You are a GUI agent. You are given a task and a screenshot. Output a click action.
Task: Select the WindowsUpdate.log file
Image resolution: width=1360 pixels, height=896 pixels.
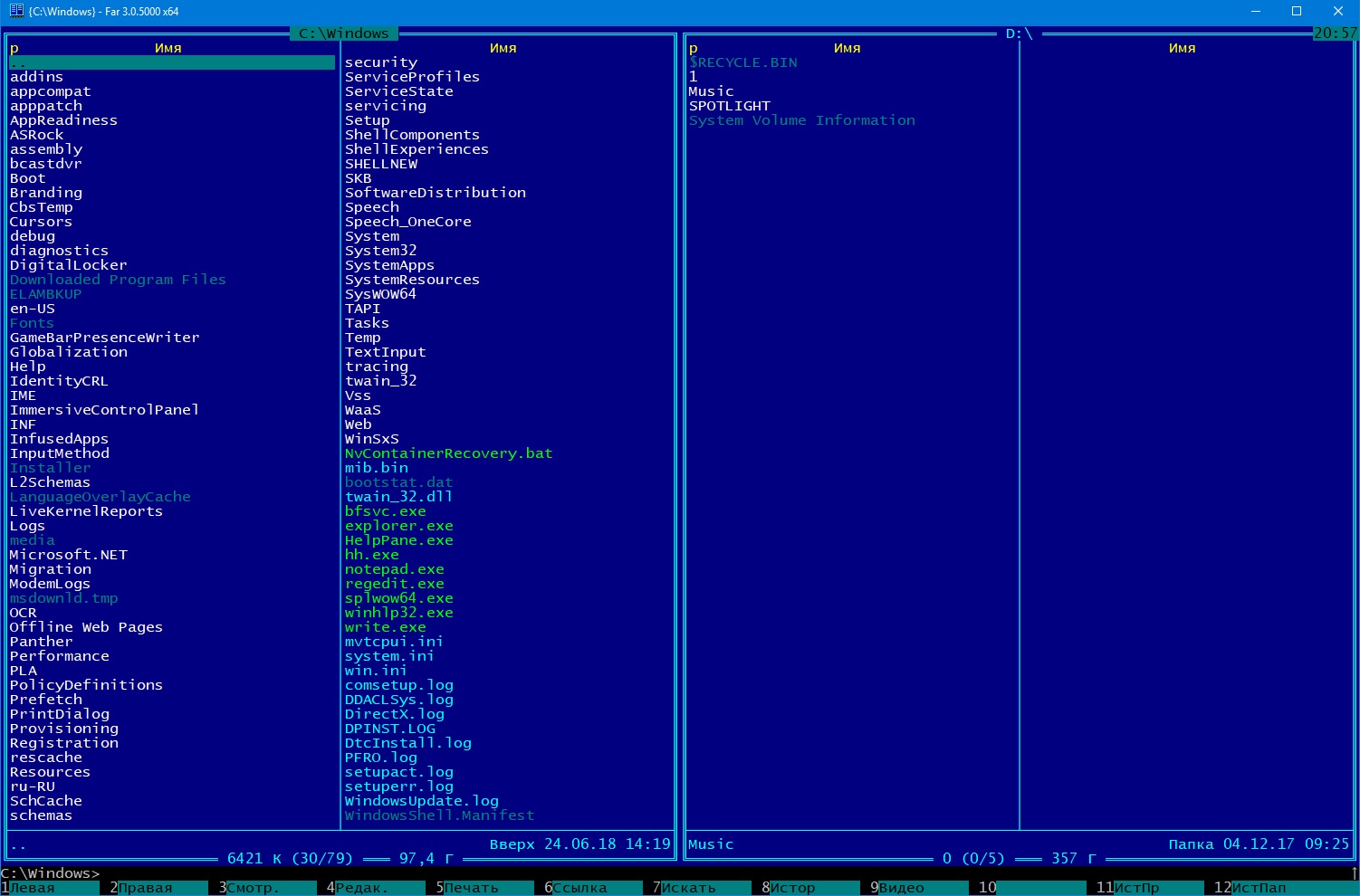point(422,801)
